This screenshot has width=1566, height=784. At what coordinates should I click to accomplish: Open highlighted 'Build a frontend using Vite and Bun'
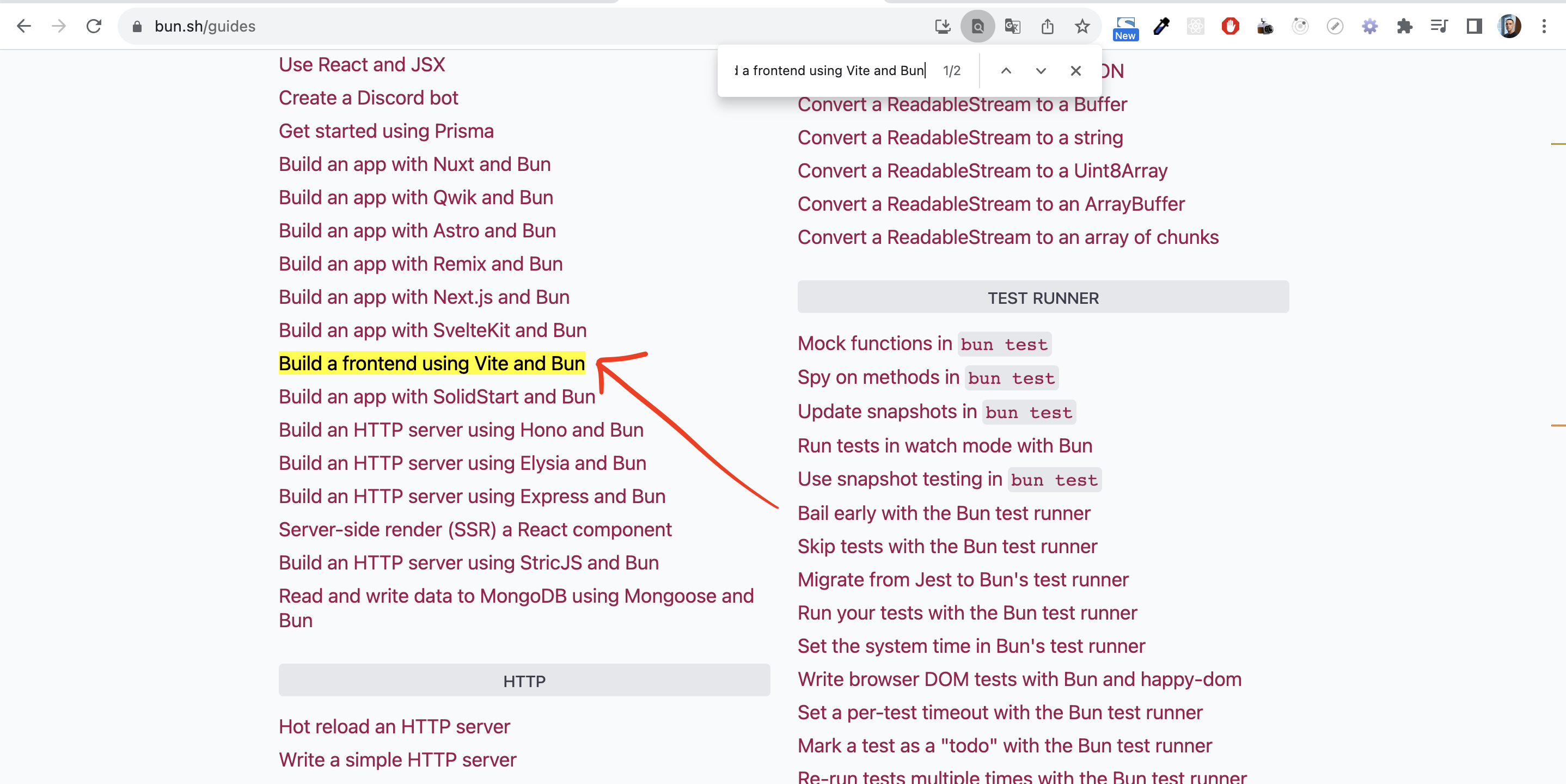tap(432, 364)
